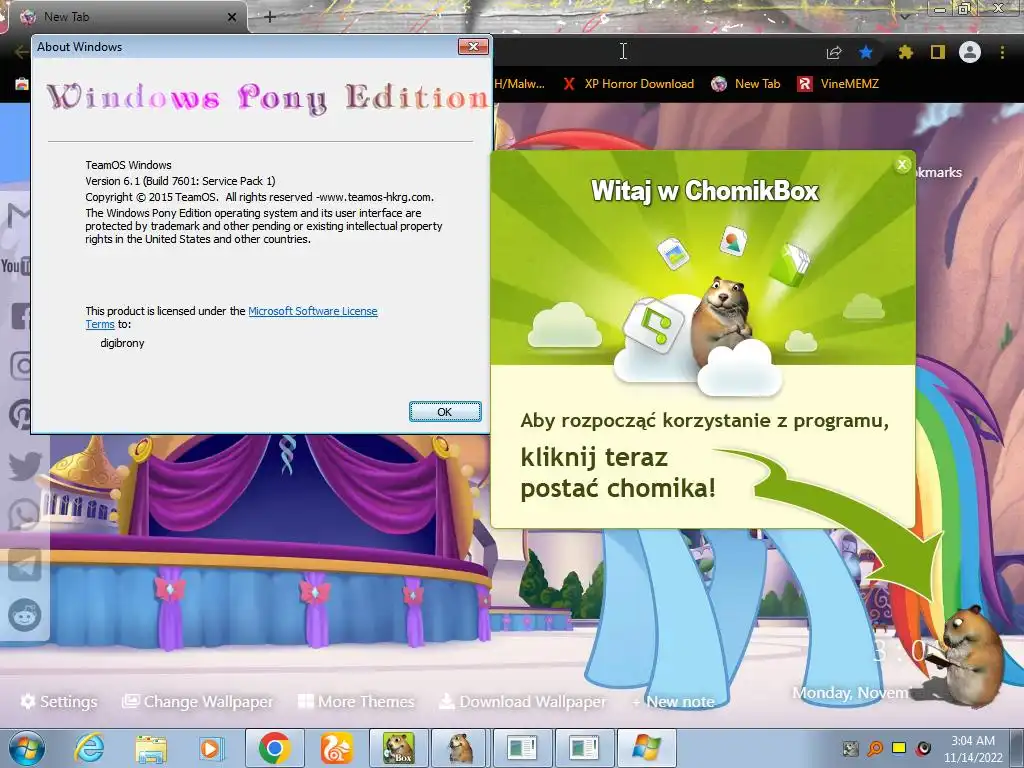Close the About Windows dialog
This screenshot has width=1024, height=768.
pos(473,46)
